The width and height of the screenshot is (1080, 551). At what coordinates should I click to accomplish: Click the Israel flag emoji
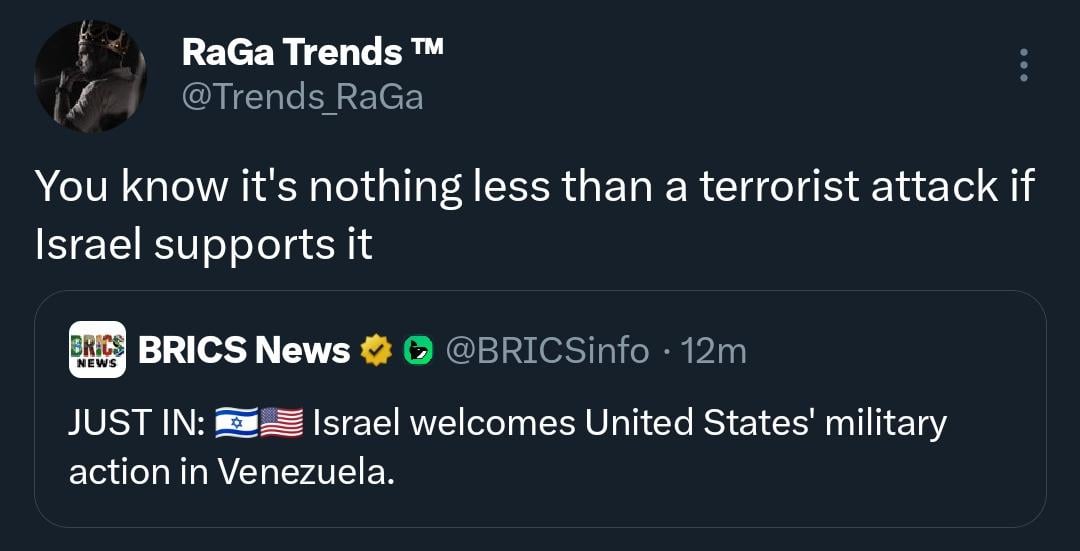[x=236, y=424]
